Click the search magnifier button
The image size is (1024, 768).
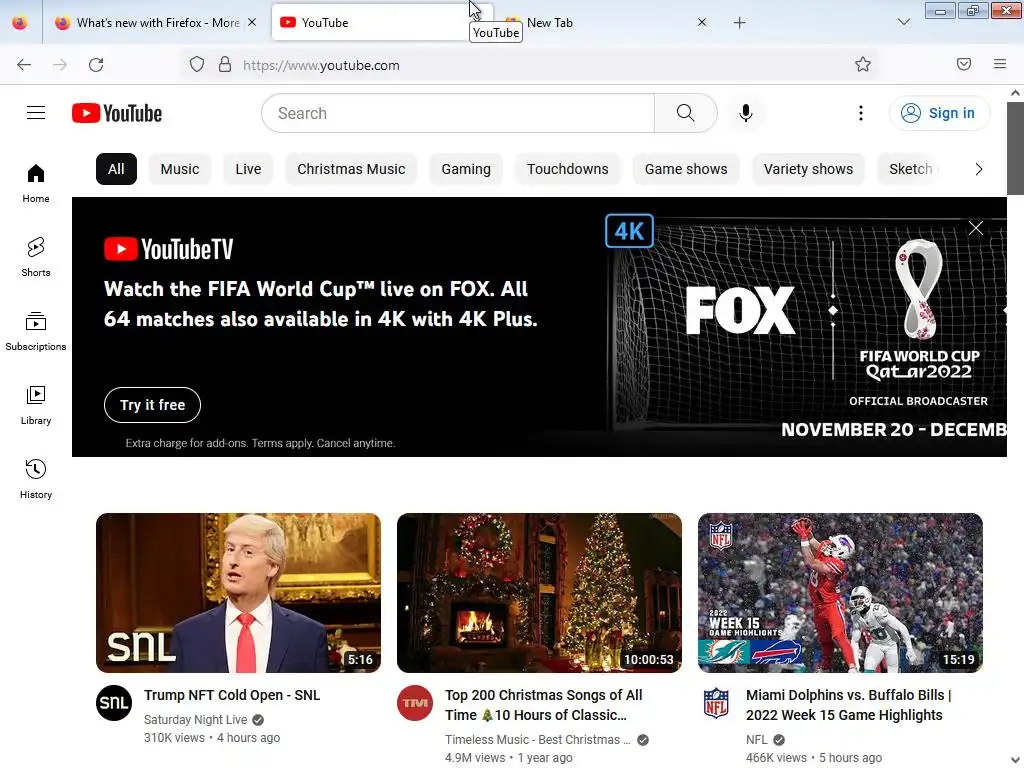pyautogui.click(x=686, y=113)
